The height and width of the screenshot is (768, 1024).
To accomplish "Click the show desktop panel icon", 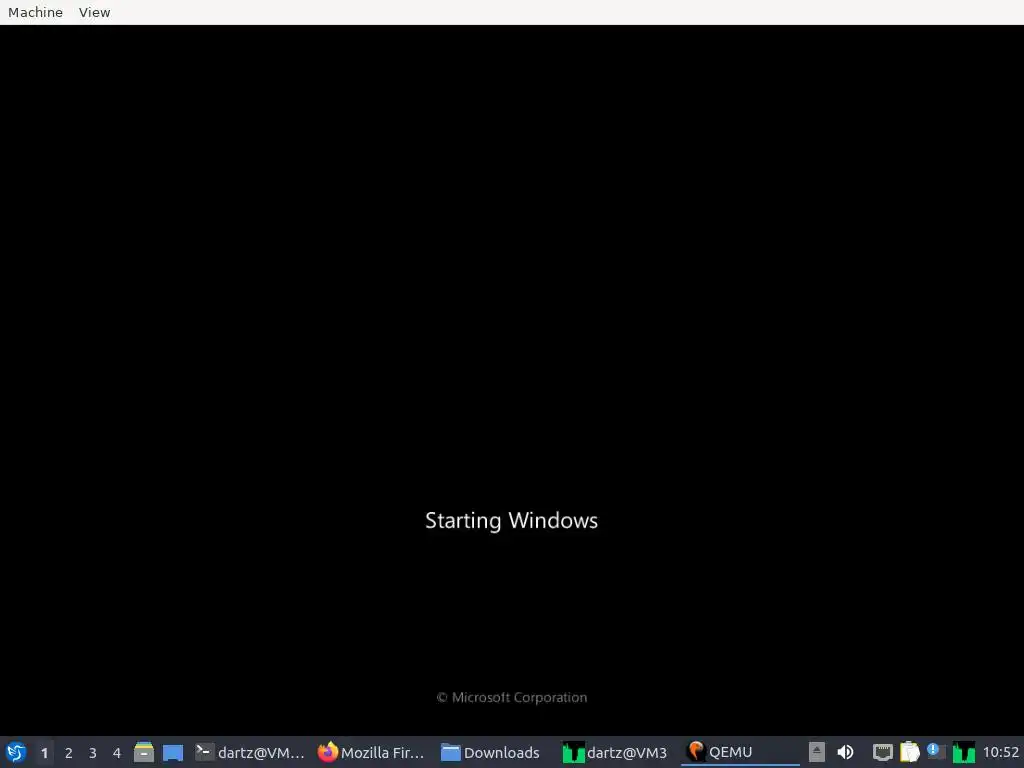I will (x=173, y=752).
